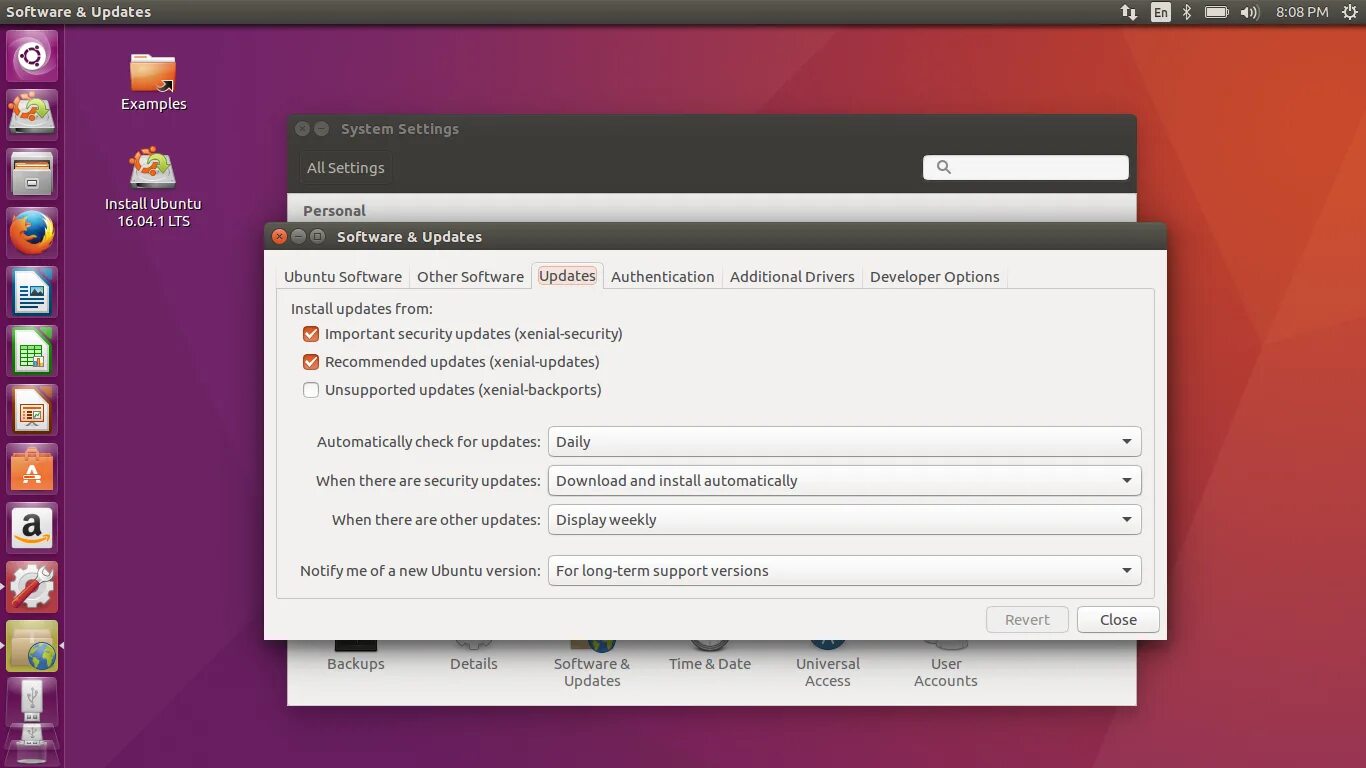This screenshot has height=768, width=1366.
Task: Open the other updates Display weekly dropdown
Action: pyautogui.click(x=844, y=520)
